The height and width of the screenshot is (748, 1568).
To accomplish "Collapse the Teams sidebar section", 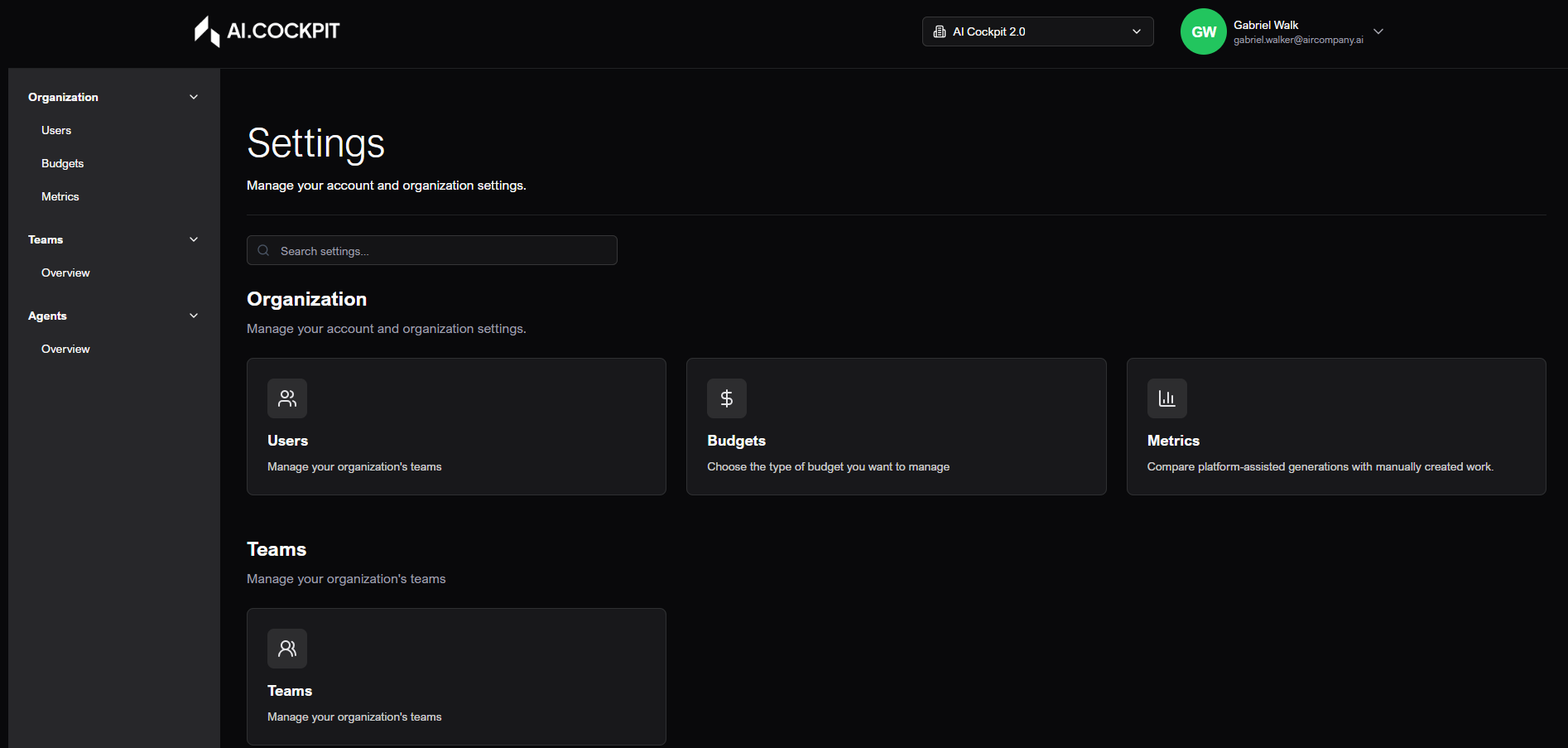I will point(194,239).
